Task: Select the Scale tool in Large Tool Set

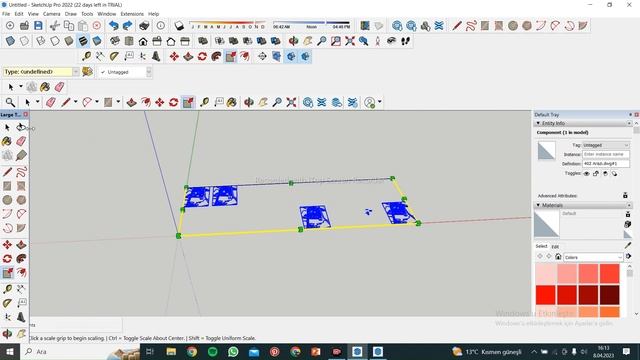Action: click(x=7, y=273)
